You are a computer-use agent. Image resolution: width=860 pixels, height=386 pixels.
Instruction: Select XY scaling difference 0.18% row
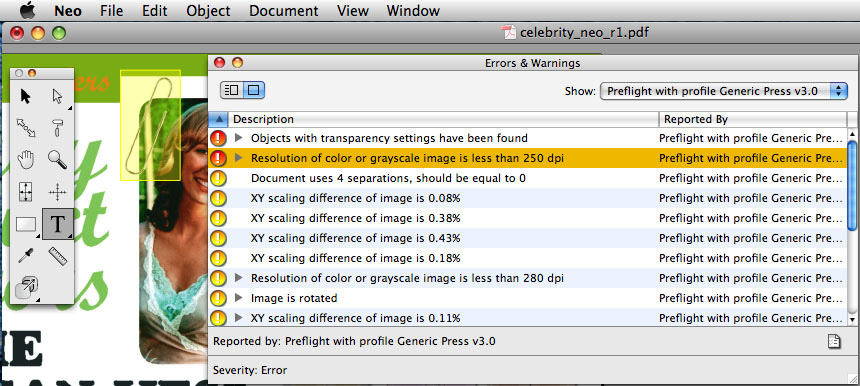pyautogui.click(x=528, y=258)
